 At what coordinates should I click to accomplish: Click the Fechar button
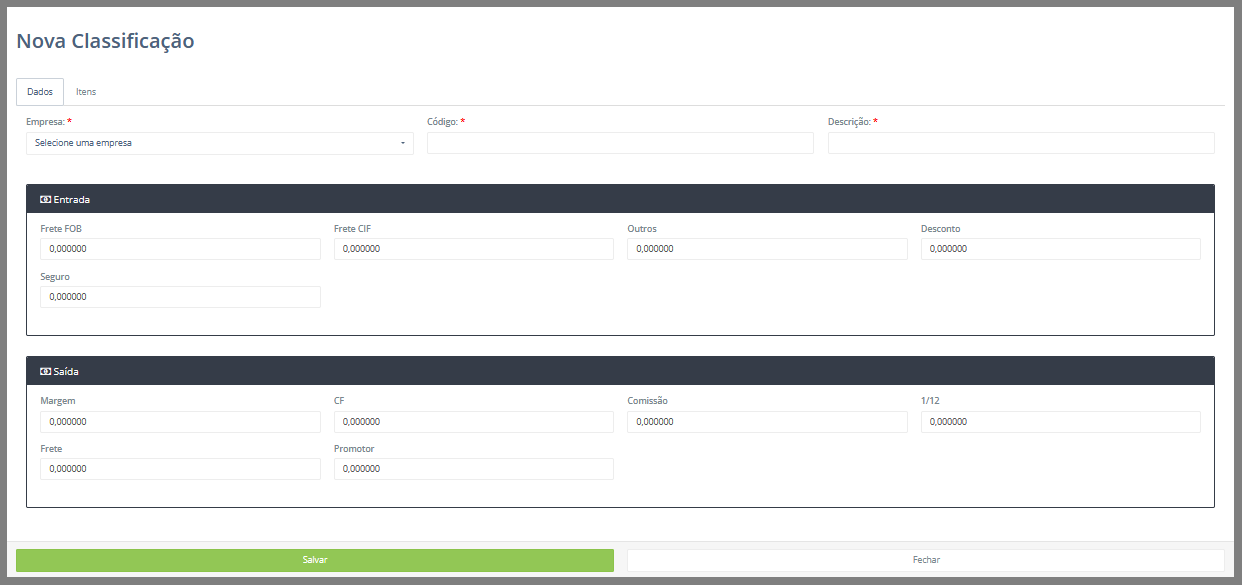click(x=925, y=560)
